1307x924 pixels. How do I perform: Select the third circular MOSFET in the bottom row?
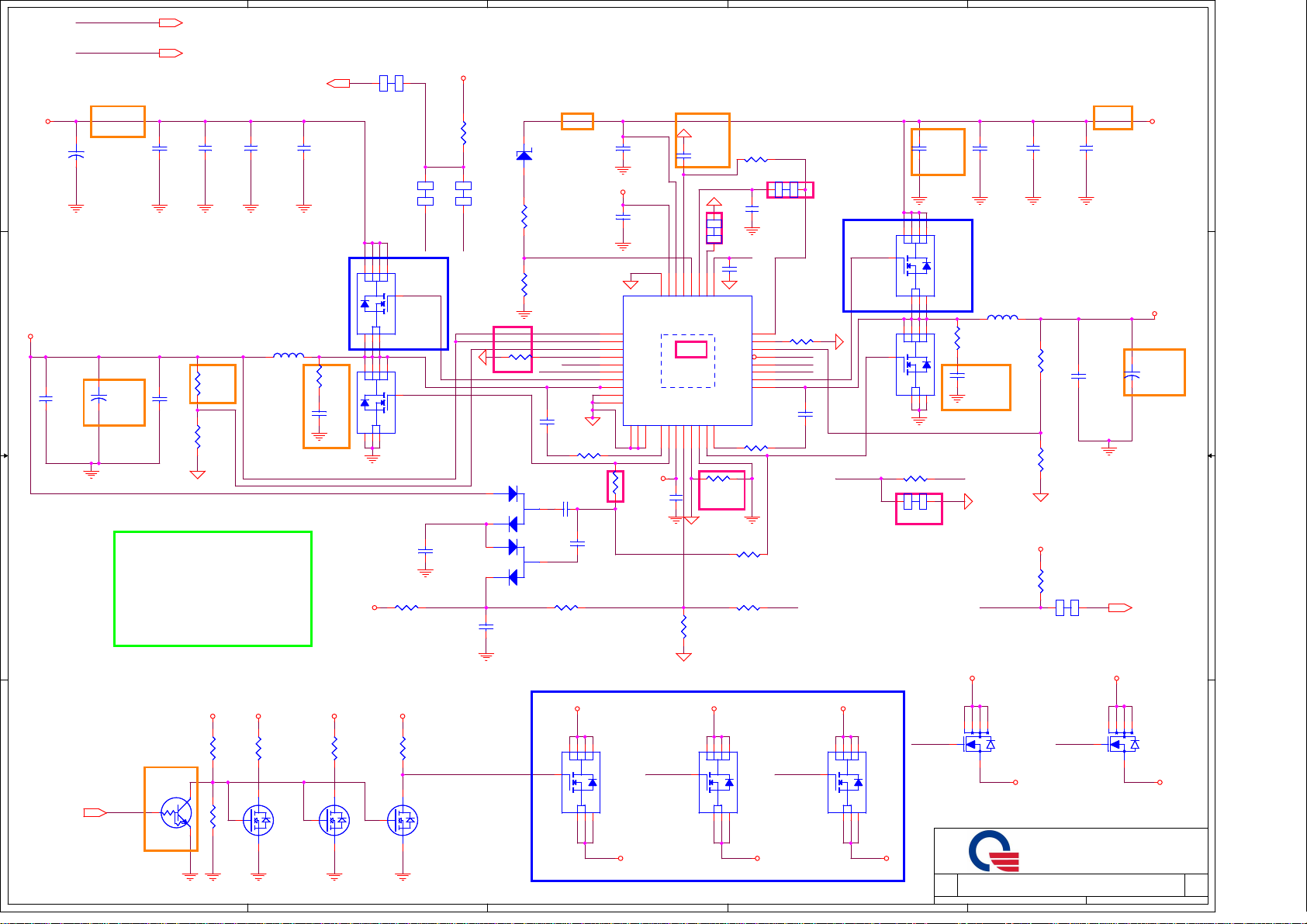(x=403, y=820)
